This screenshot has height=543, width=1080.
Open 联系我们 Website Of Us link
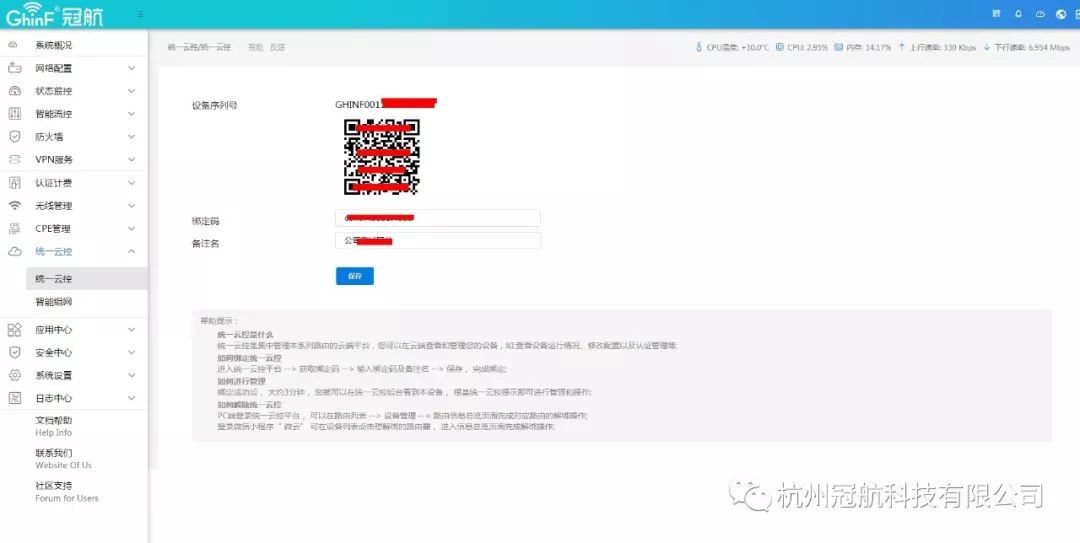click(x=63, y=459)
